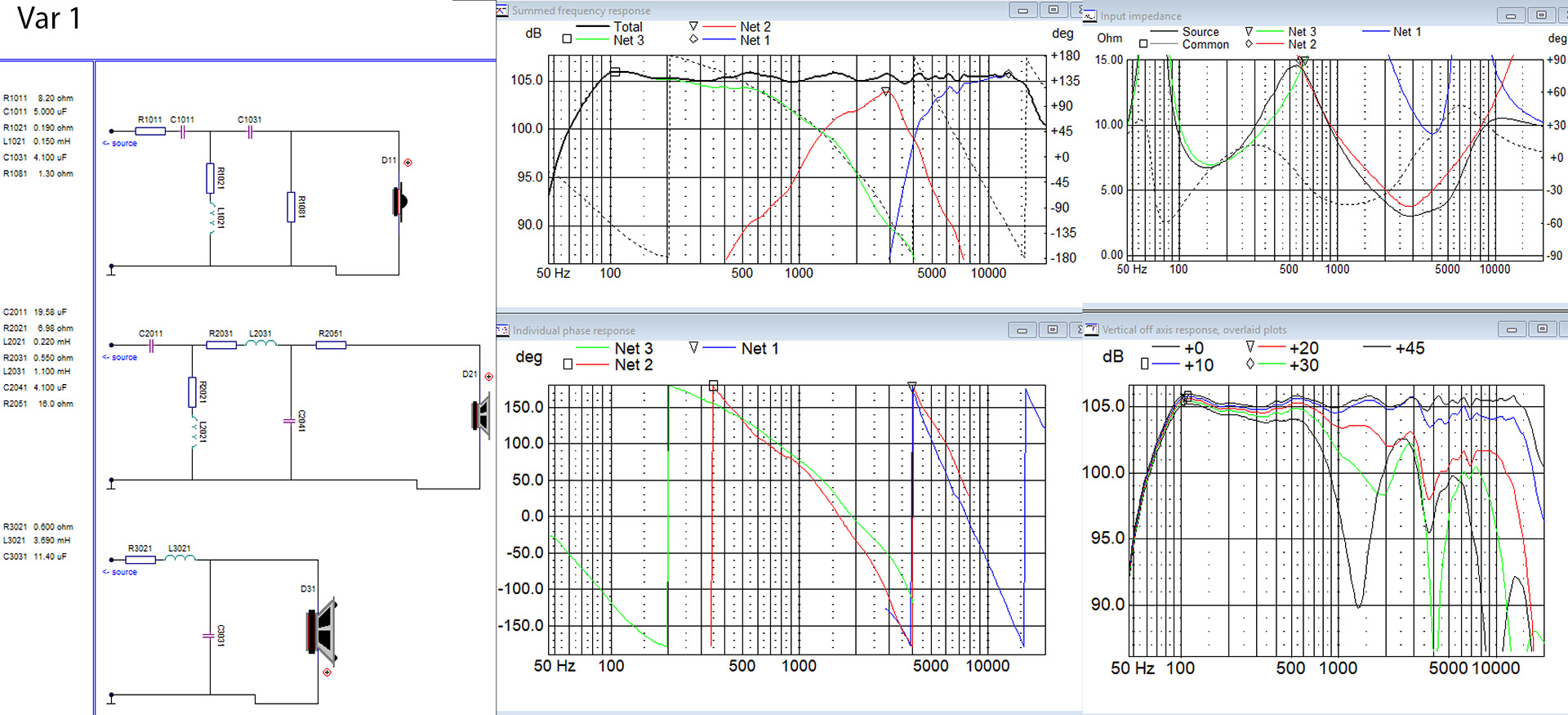Select the midrange driver D21 symbol
Screen dimensions: 1568x715
(481, 415)
